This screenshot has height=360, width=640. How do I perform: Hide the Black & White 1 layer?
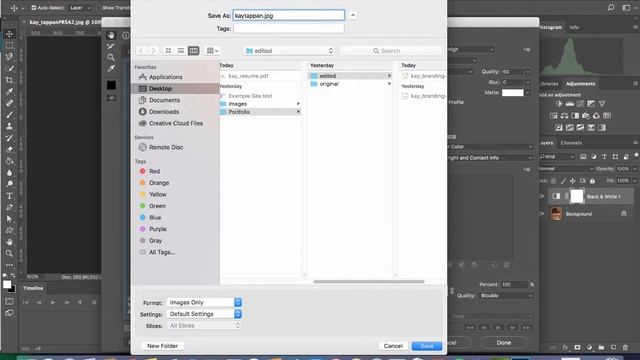(542, 196)
